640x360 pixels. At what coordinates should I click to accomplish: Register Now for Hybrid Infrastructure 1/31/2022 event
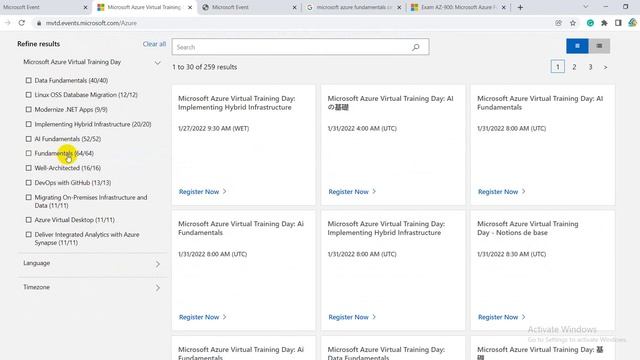[352, 317]
